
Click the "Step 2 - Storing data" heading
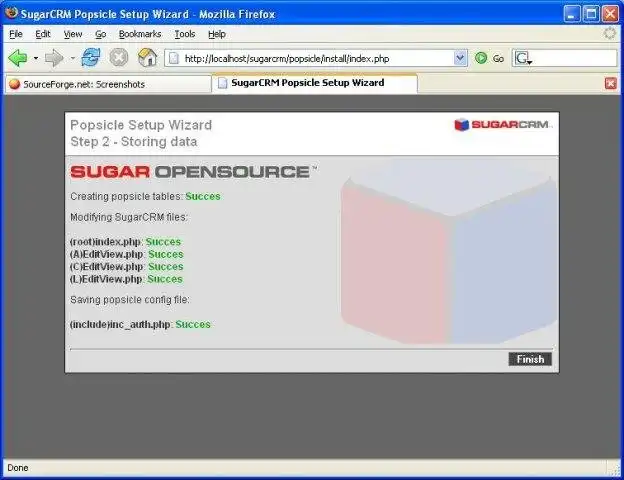click(133, 142)
